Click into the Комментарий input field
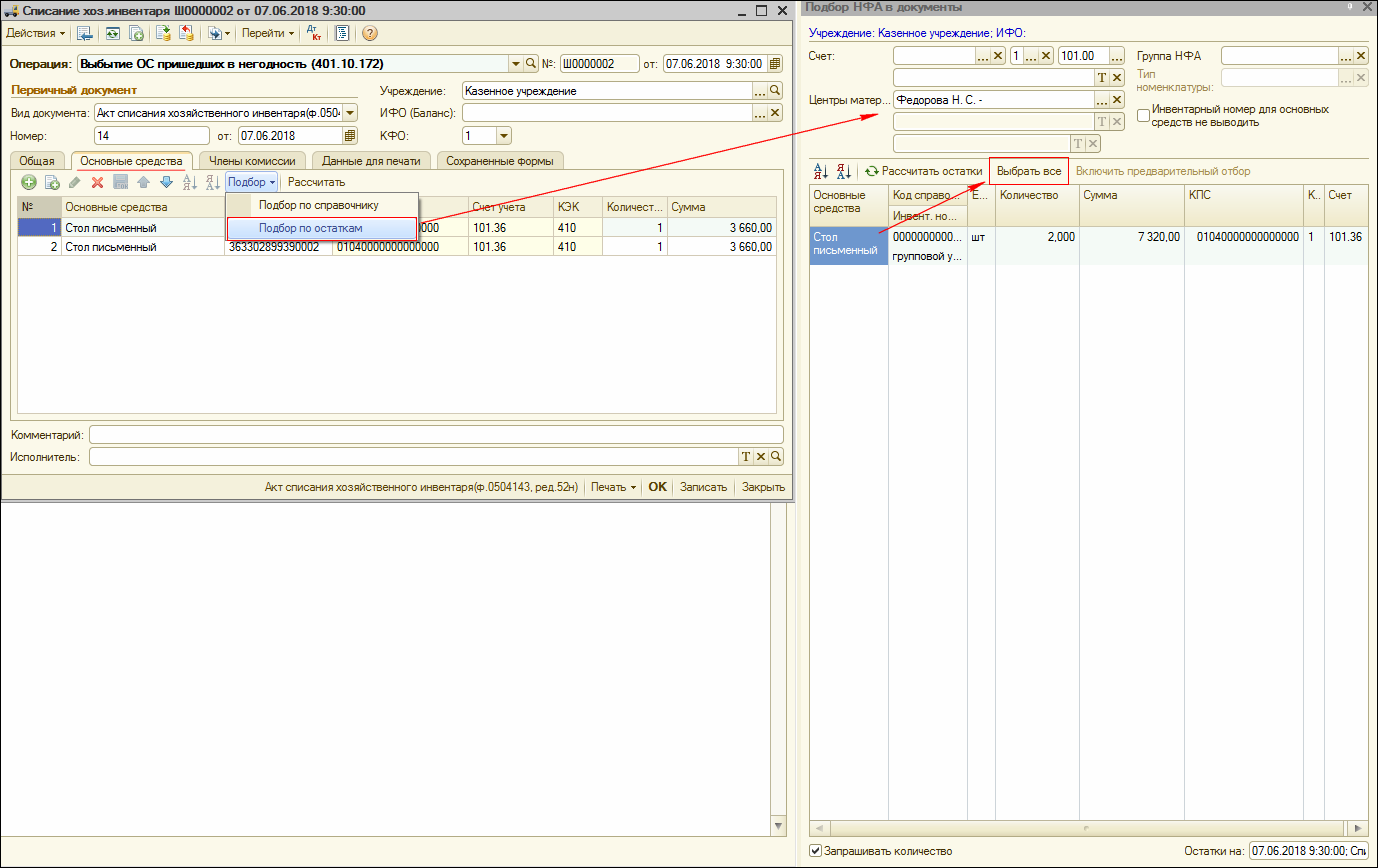 pos(436,434)
